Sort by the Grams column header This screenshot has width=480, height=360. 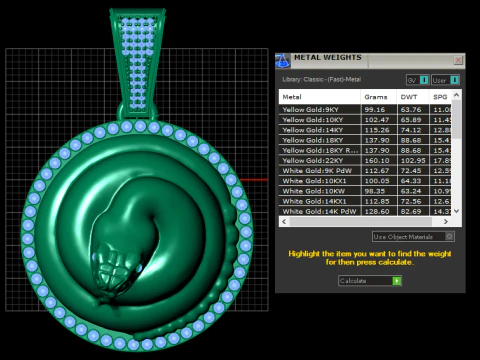378,97
